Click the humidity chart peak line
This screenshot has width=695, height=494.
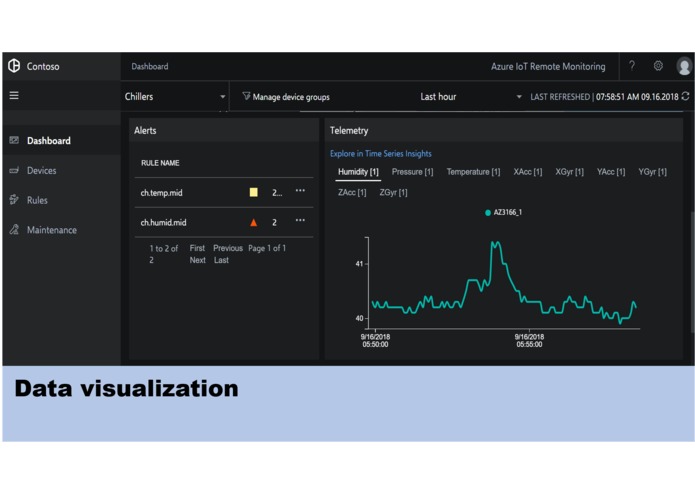pos(496,243)
